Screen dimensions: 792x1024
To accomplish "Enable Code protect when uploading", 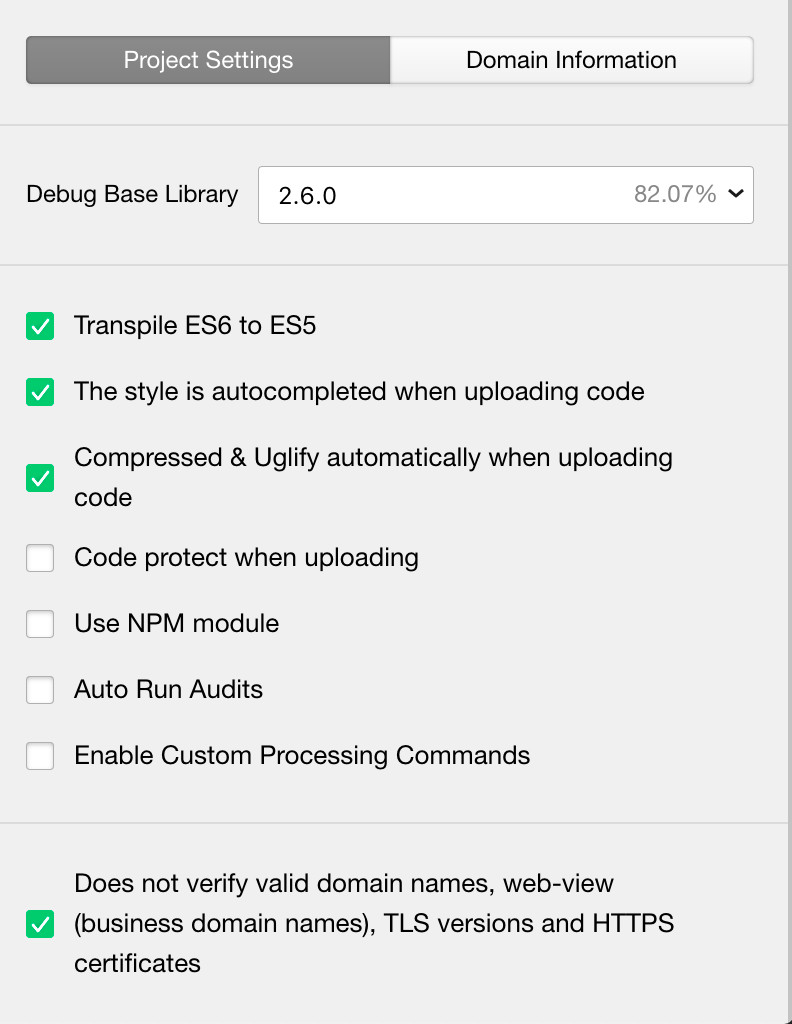I will (40, 558).
